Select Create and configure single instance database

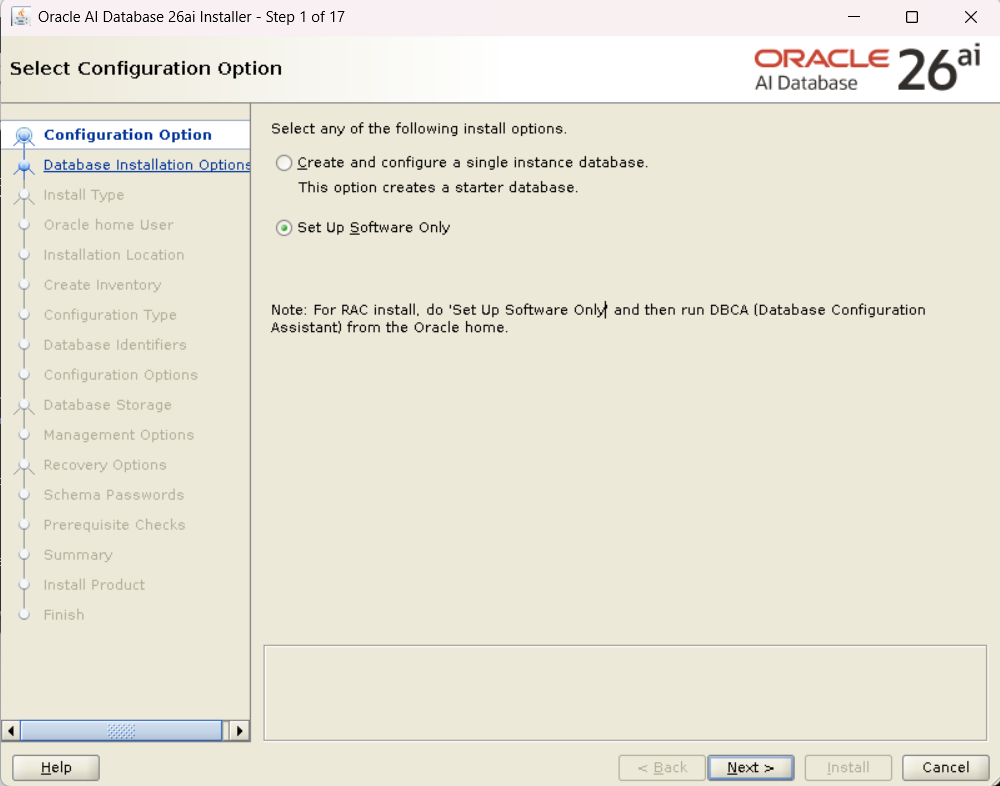[x=285, y=163]
